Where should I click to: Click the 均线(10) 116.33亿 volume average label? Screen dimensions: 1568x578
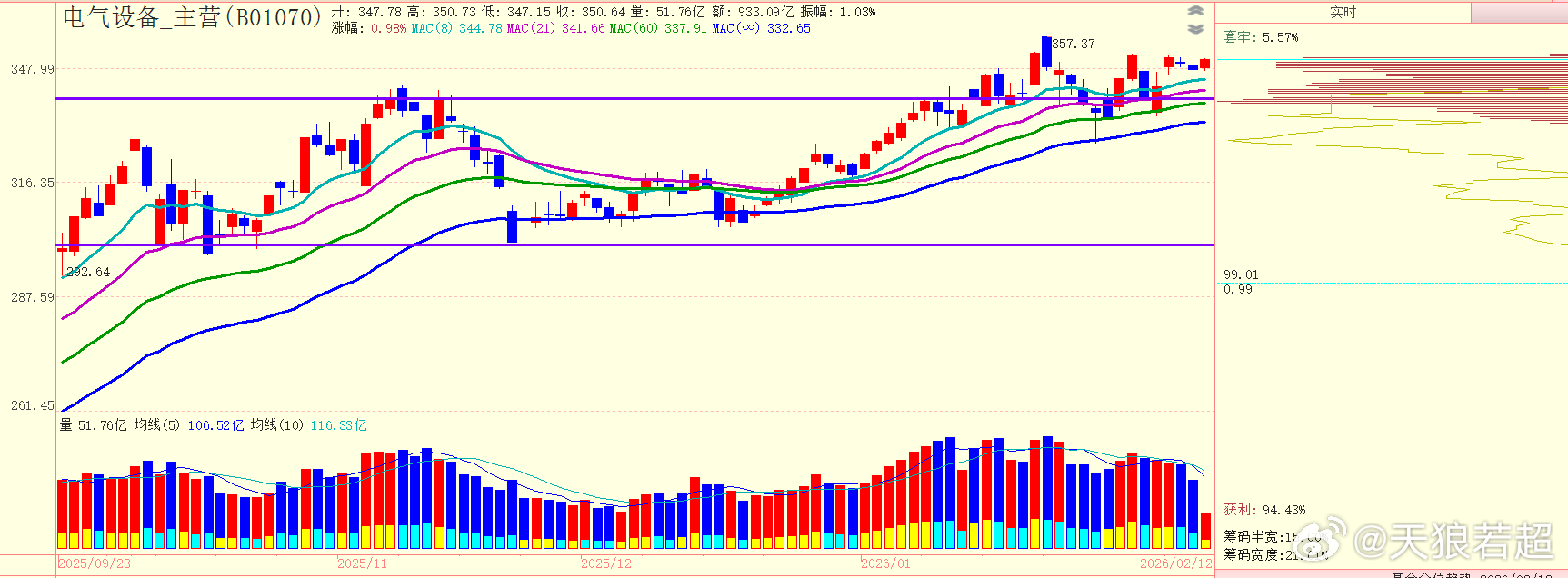click(x=309, y=424)
